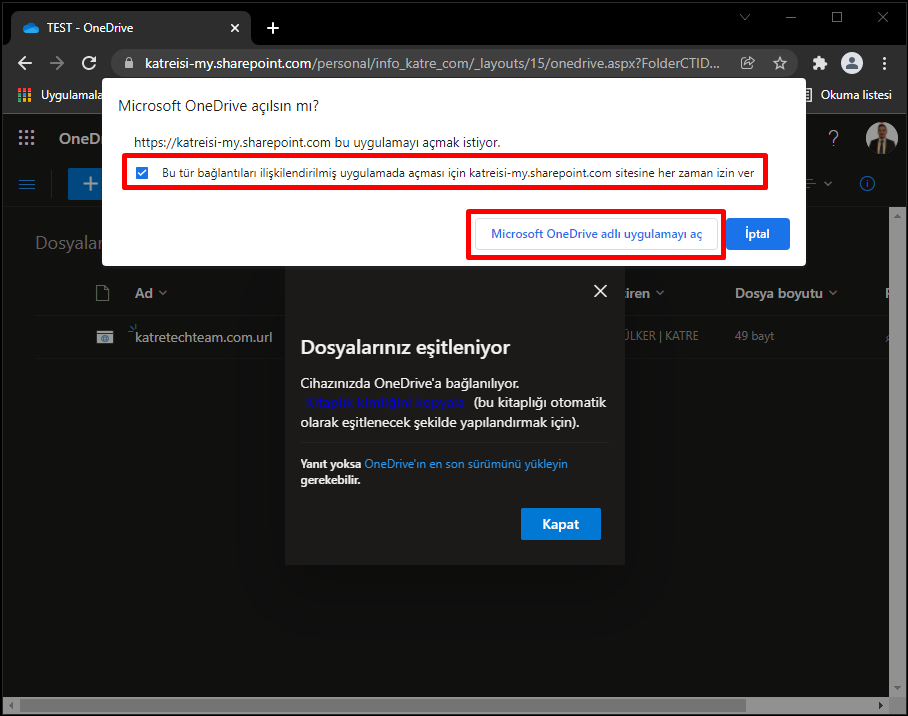The image size is (908, 716).
Task: Click the horizontal scrollbar left arrow
Action: pyautogui.click(x=11, y=706)
